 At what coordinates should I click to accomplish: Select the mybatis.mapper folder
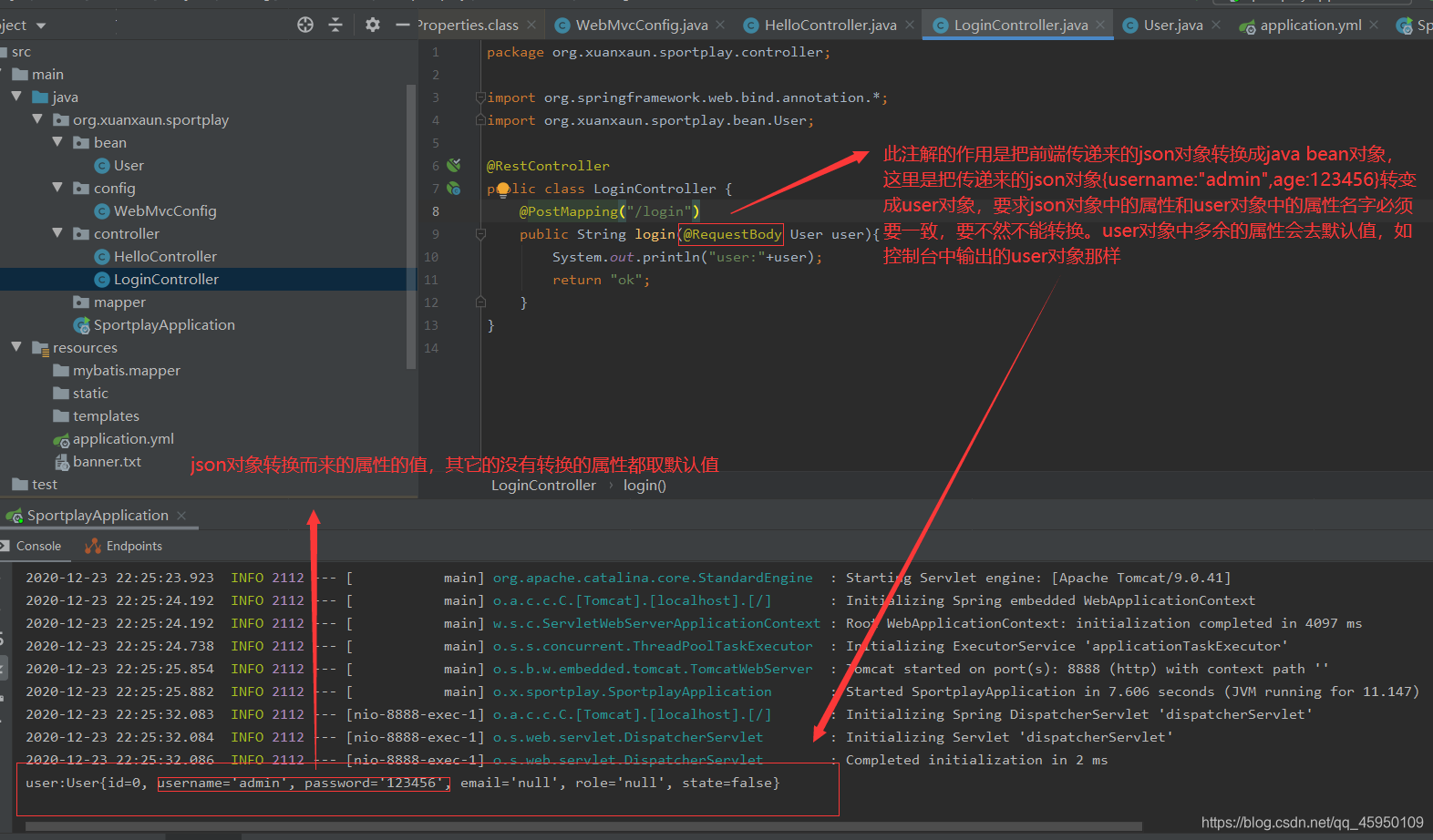(x=127, y=371)
